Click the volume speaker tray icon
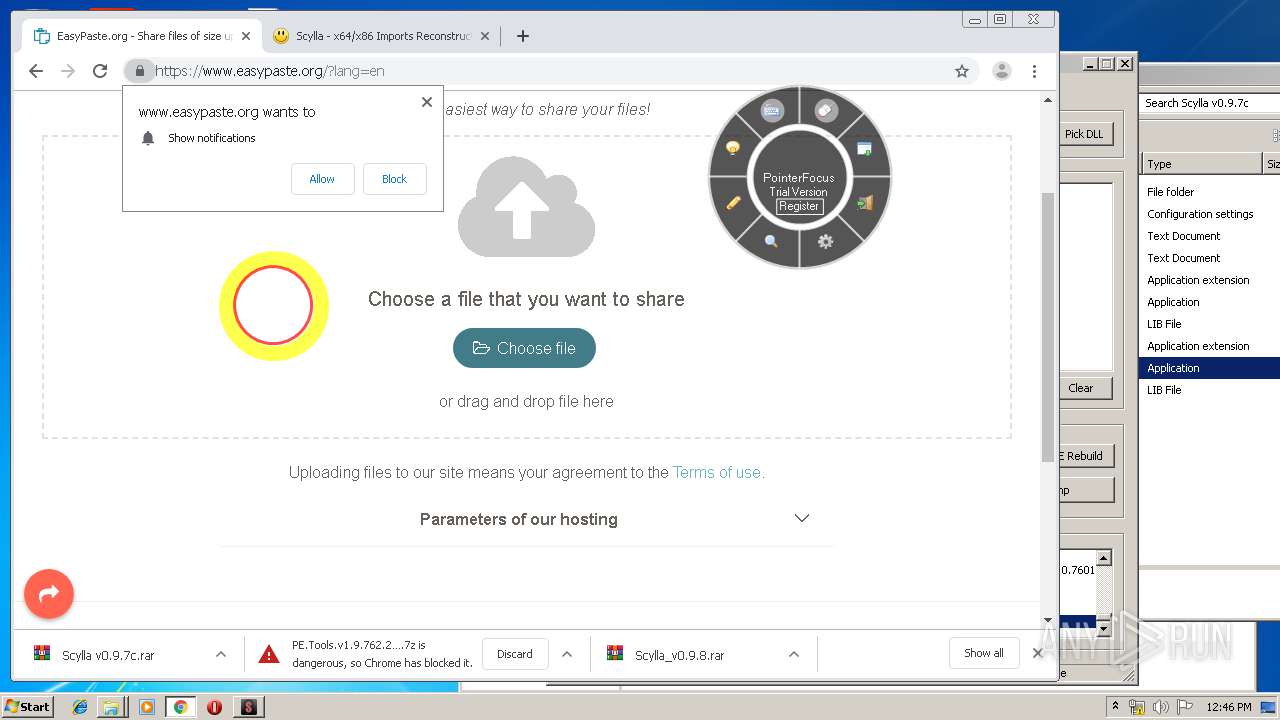Viewport: 1280px width, 720px height. 1161,707
